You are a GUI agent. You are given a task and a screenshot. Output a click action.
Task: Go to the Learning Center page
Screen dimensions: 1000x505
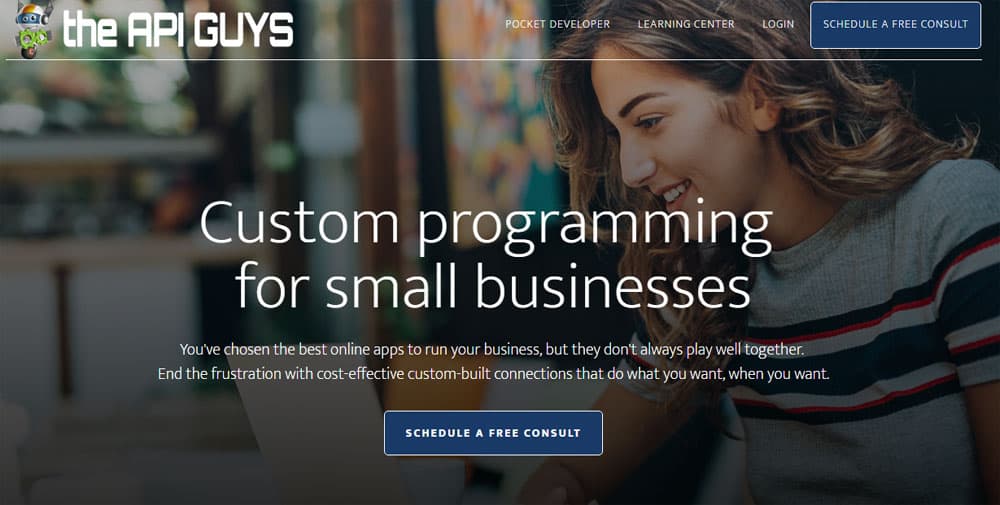[686, 24]
